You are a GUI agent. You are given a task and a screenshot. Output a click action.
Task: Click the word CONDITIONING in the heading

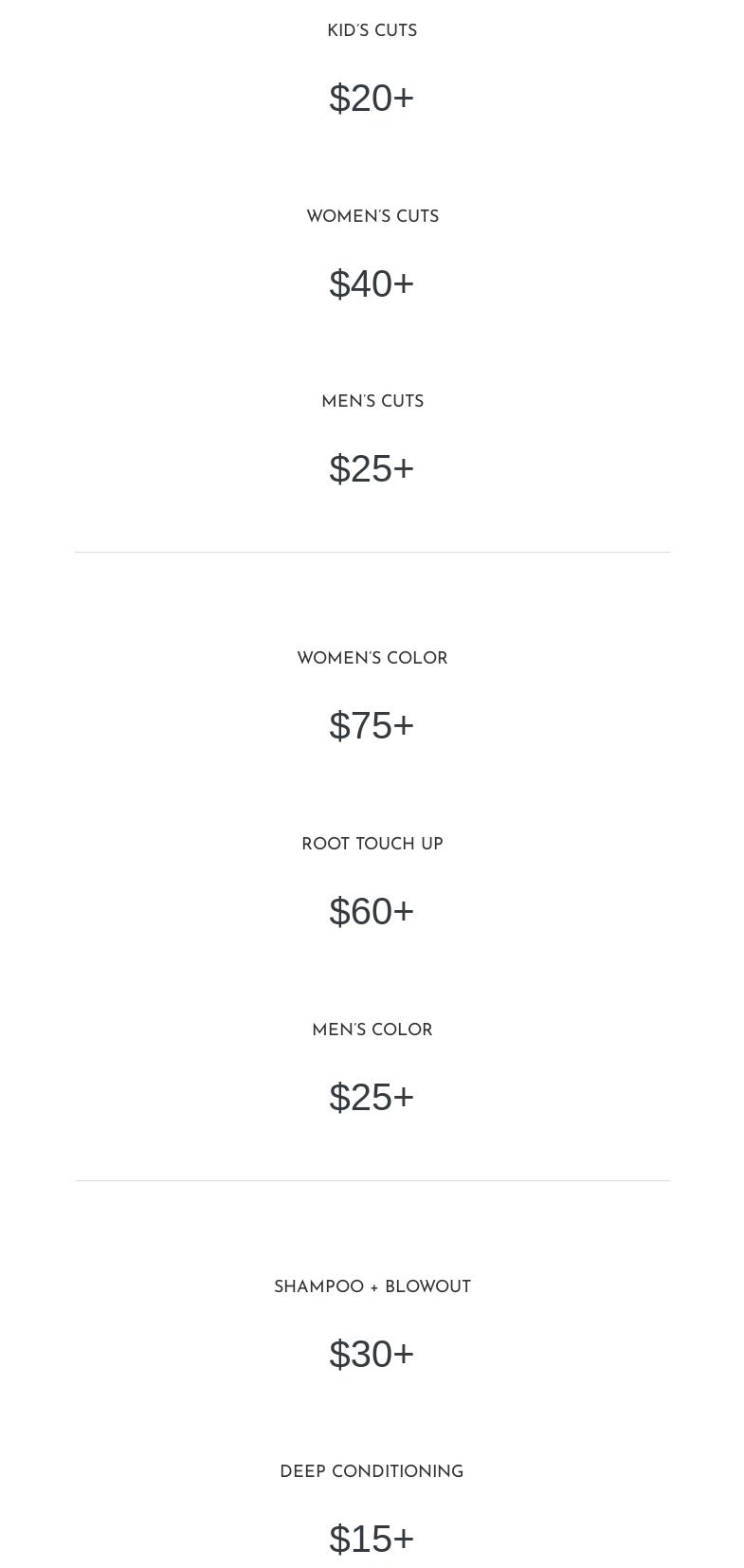(x=396, y=1472)
